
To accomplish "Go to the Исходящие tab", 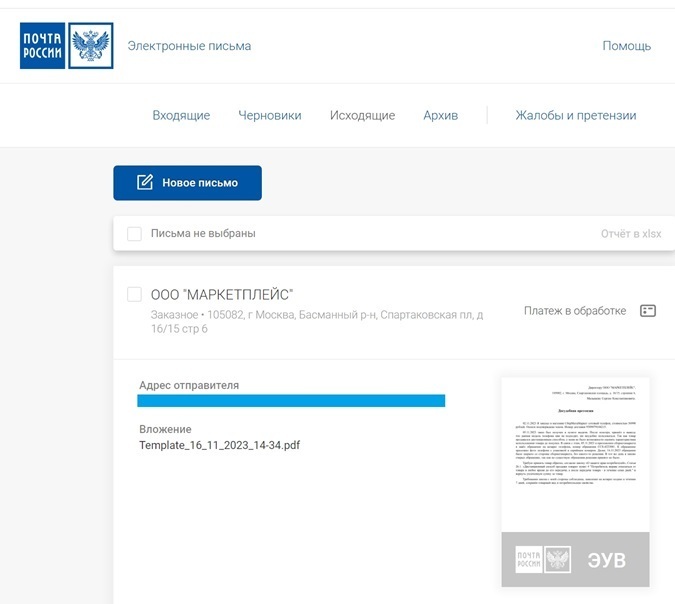I will click(x=362, y=115).
